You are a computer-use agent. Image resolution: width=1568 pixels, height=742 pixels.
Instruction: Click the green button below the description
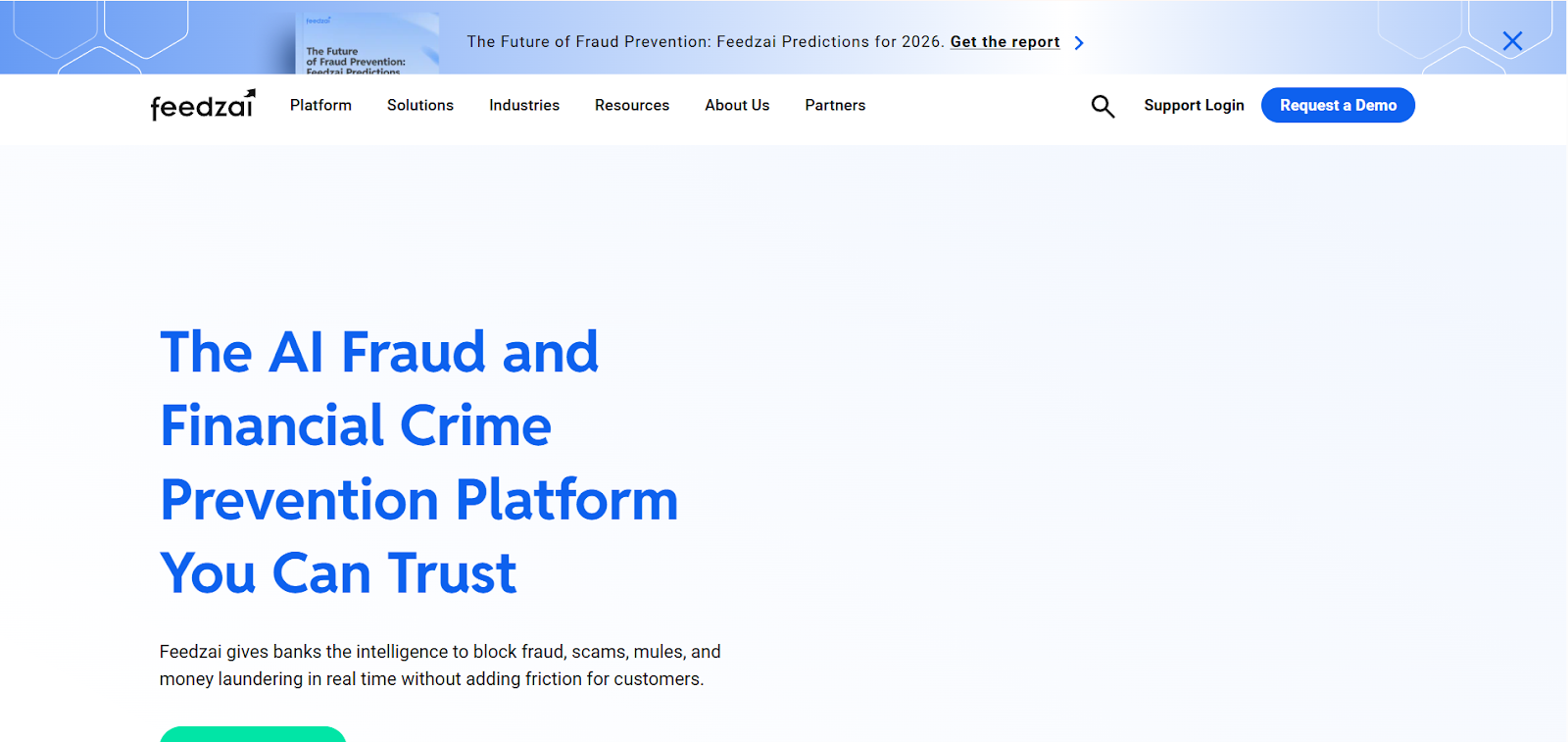[253, 734]
